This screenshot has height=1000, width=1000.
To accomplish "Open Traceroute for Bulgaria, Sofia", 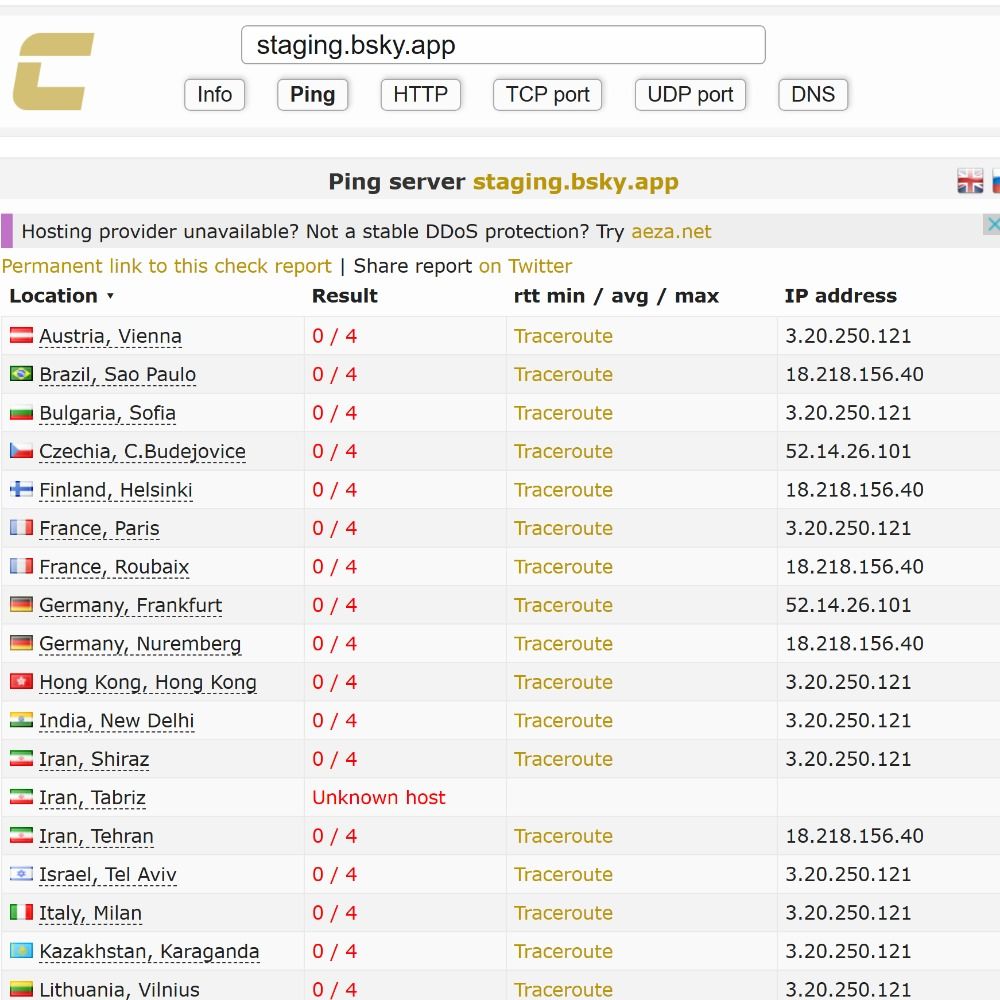I will [x=563, y=413].
